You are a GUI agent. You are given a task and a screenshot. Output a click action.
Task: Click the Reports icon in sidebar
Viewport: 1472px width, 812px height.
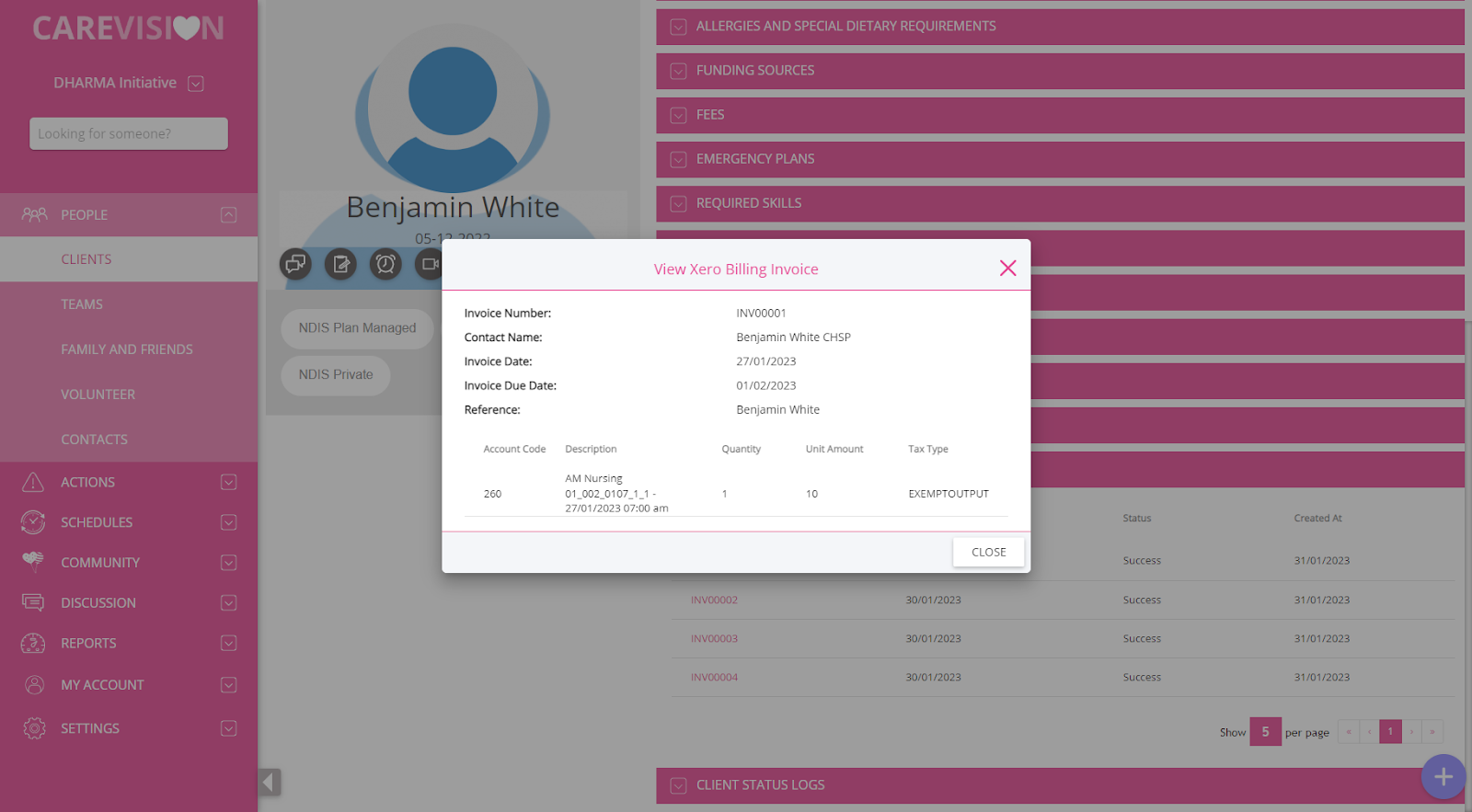(x=33, y=643)
